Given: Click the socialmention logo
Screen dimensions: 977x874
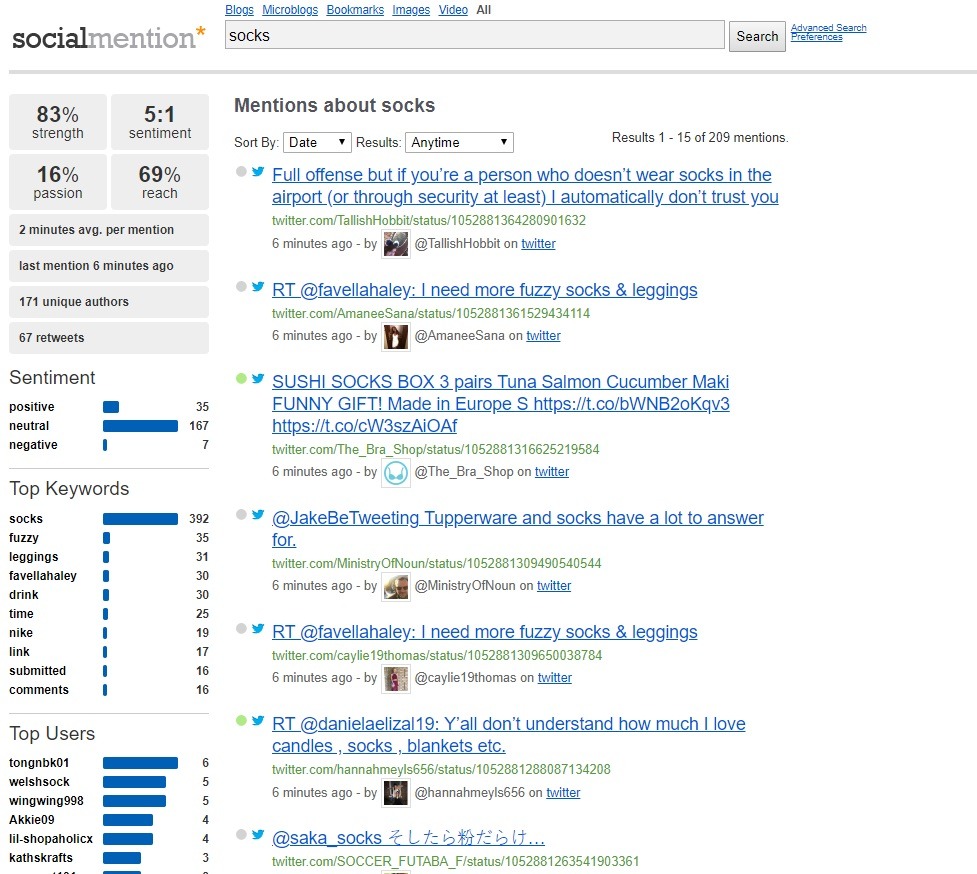Looking at the screenshot, I should (x=108, y=37).
